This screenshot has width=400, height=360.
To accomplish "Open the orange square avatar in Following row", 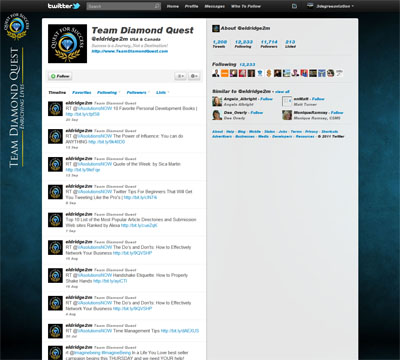I will pyautogui.click(x=225, y=73).
